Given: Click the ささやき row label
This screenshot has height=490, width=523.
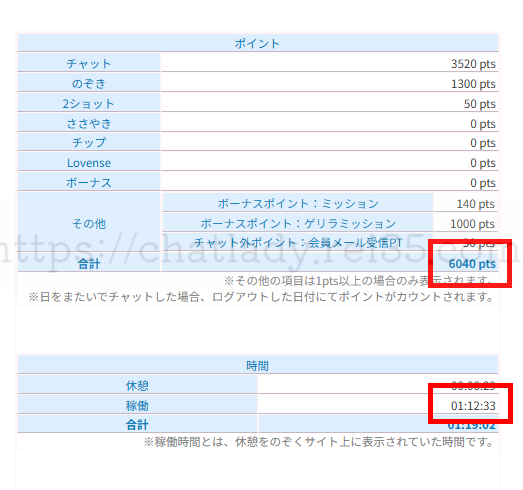Looking at the screenshot, I should [89, 123].
